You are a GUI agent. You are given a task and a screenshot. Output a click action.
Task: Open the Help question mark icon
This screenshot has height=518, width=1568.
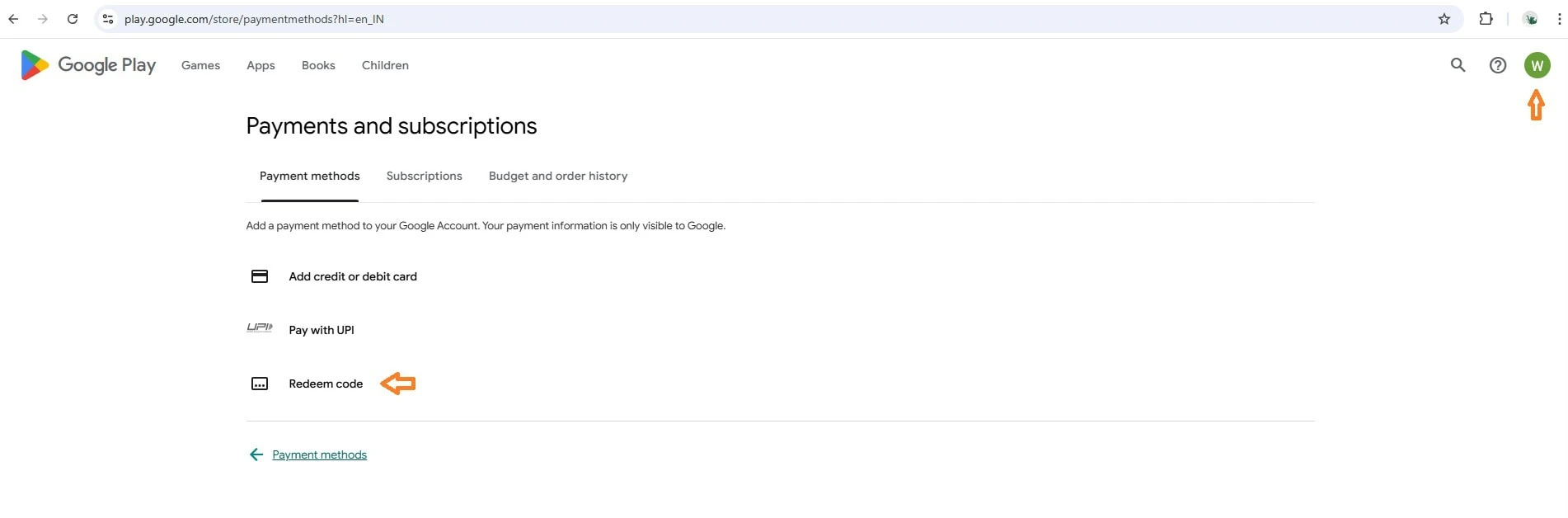(x=1498, y=65)
